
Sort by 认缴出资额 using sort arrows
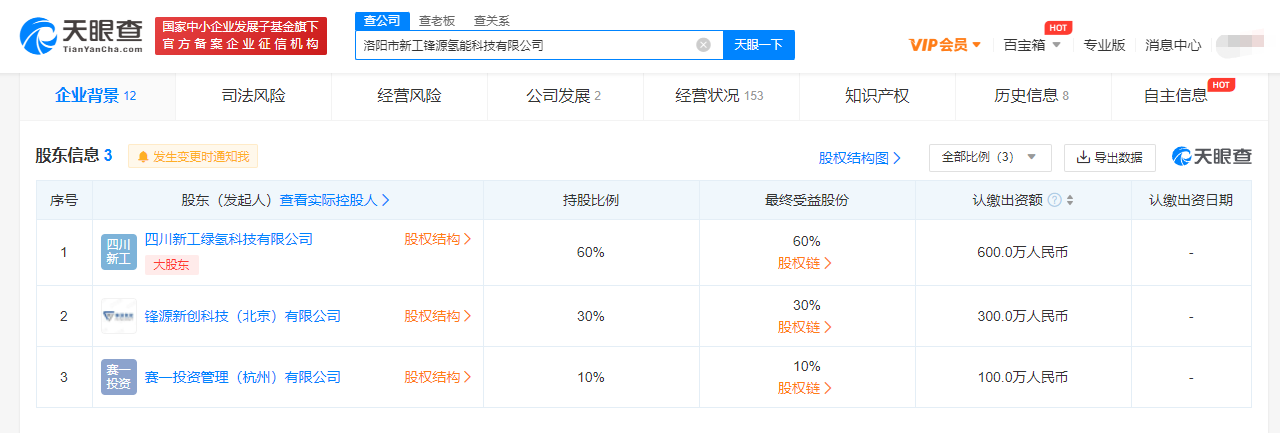[x=1070, y=200]
